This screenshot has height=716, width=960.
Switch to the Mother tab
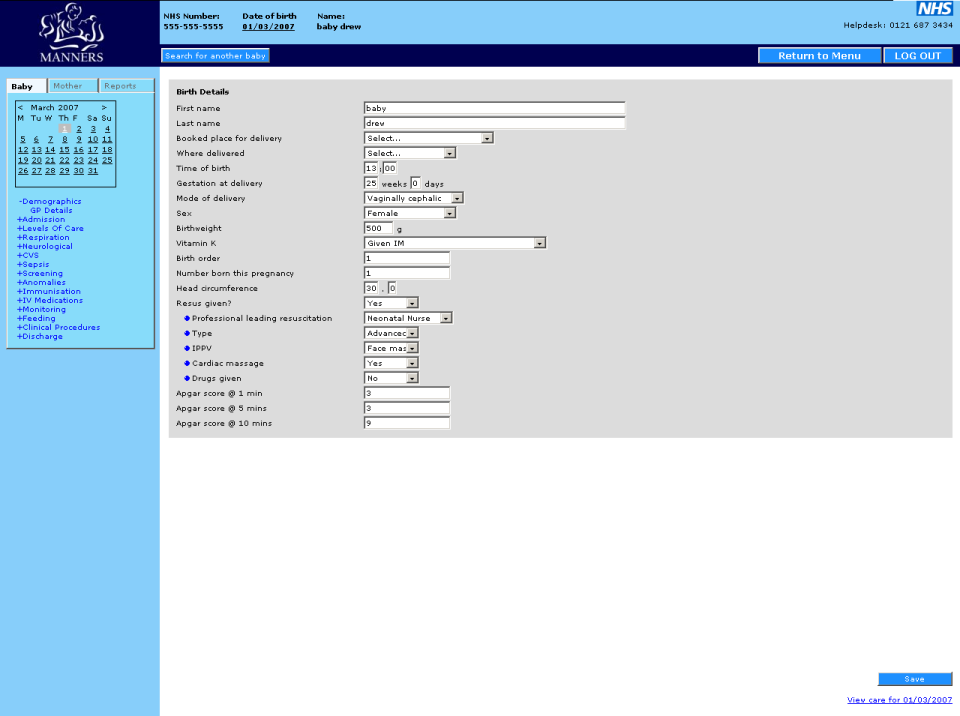click(x=72, y=86)
